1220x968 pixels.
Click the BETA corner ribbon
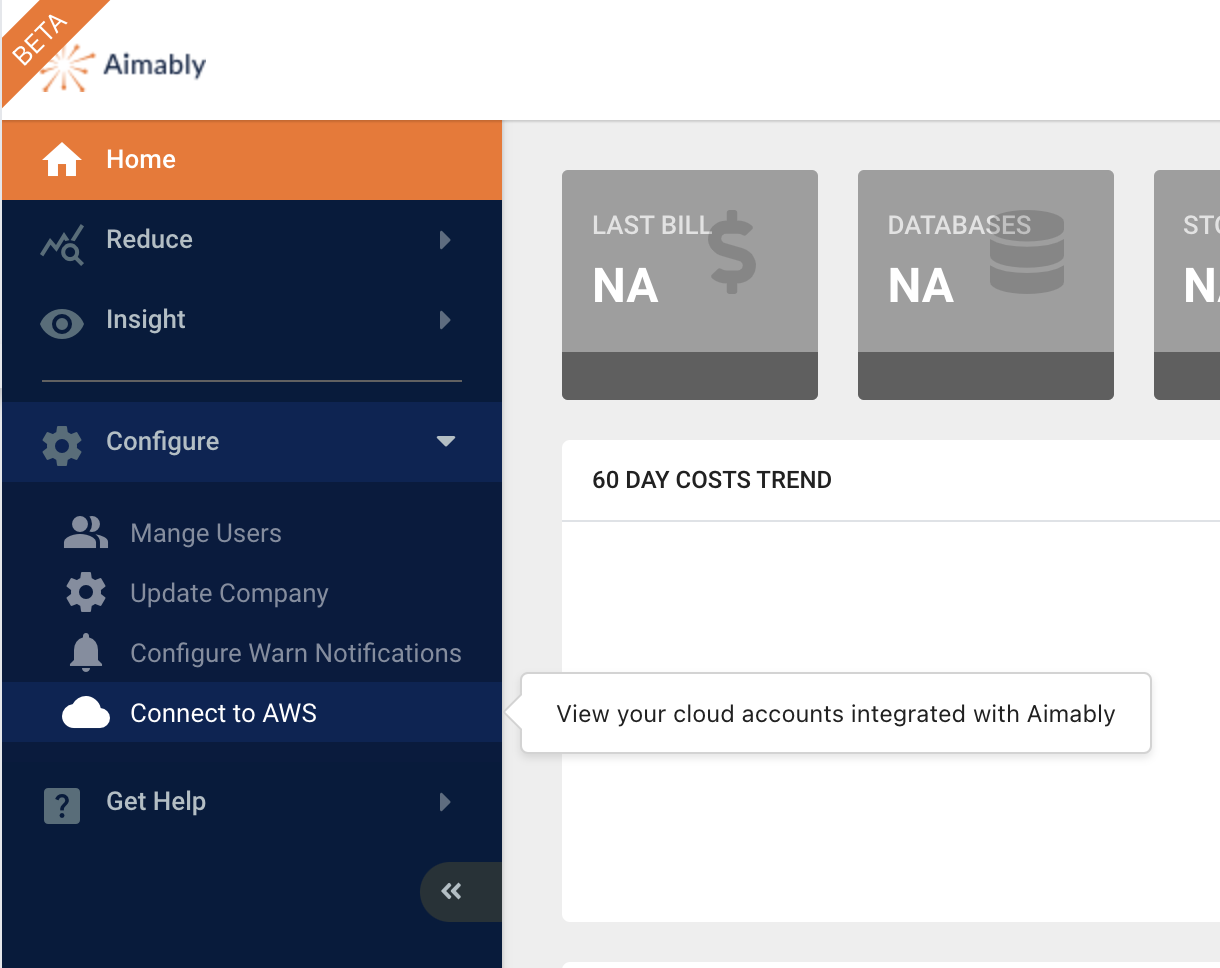pos(42,42)
